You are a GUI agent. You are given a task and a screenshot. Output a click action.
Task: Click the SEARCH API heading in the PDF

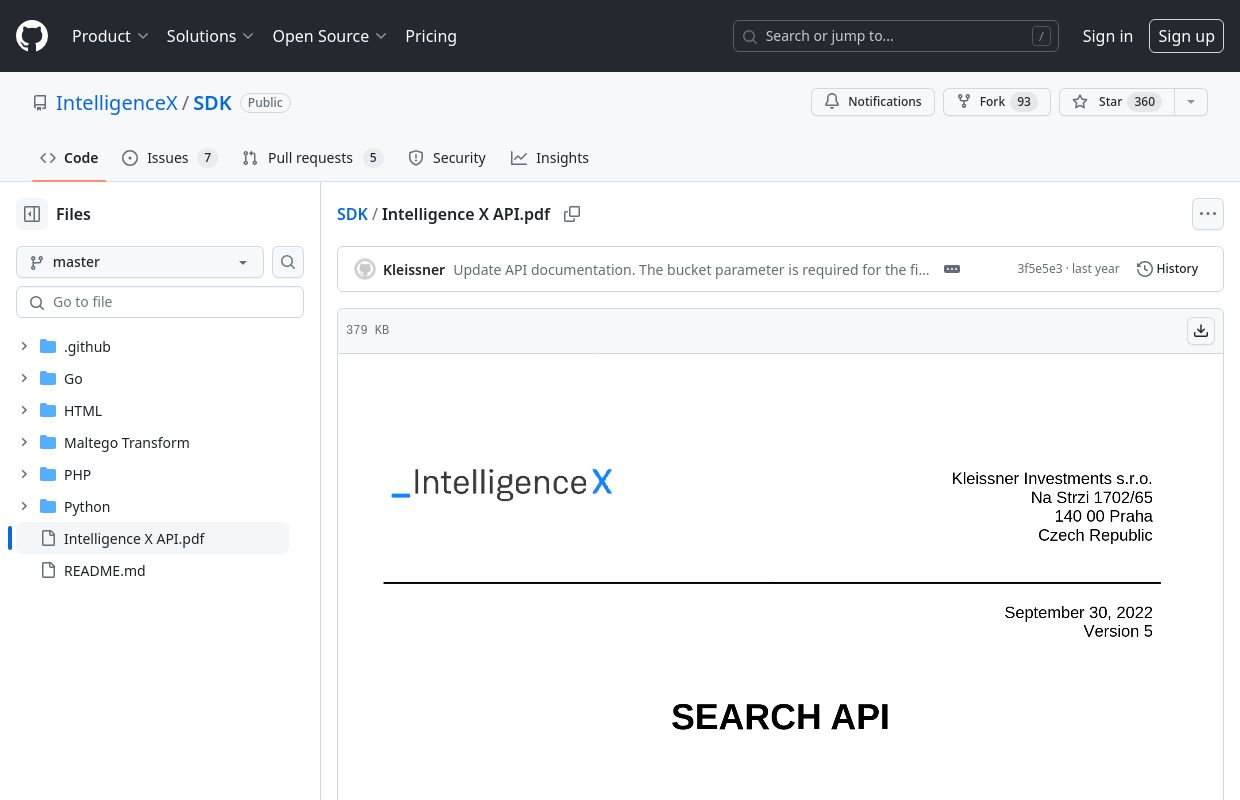pyautogui.click(x=780, y=717)
